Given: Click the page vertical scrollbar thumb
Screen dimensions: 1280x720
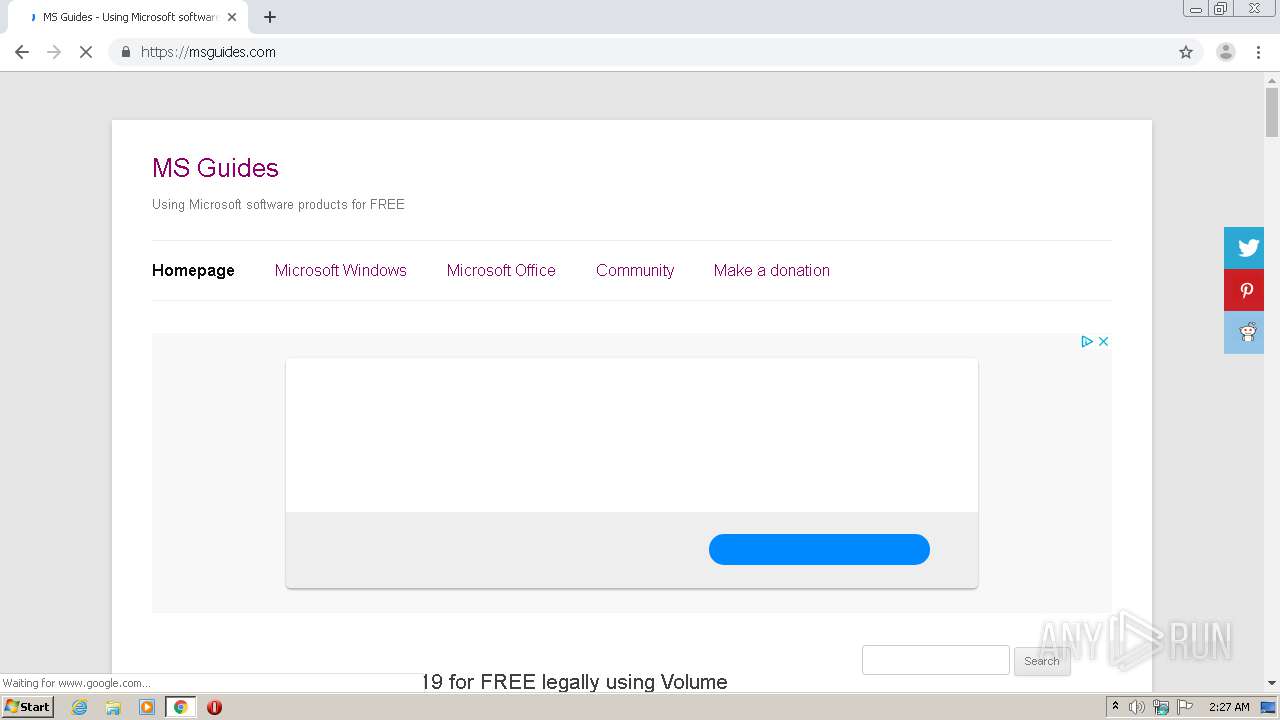Looking at the screenshot, I should (x=1272, y=111).
